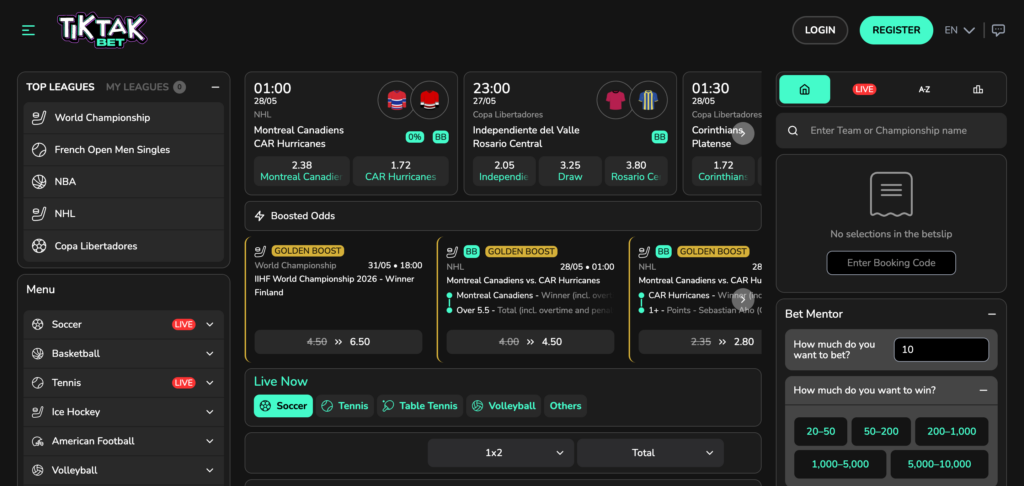Click the Soccer LIVE badge in Menu
Viewport: 1024px width, 486px height.
(184, 325)
